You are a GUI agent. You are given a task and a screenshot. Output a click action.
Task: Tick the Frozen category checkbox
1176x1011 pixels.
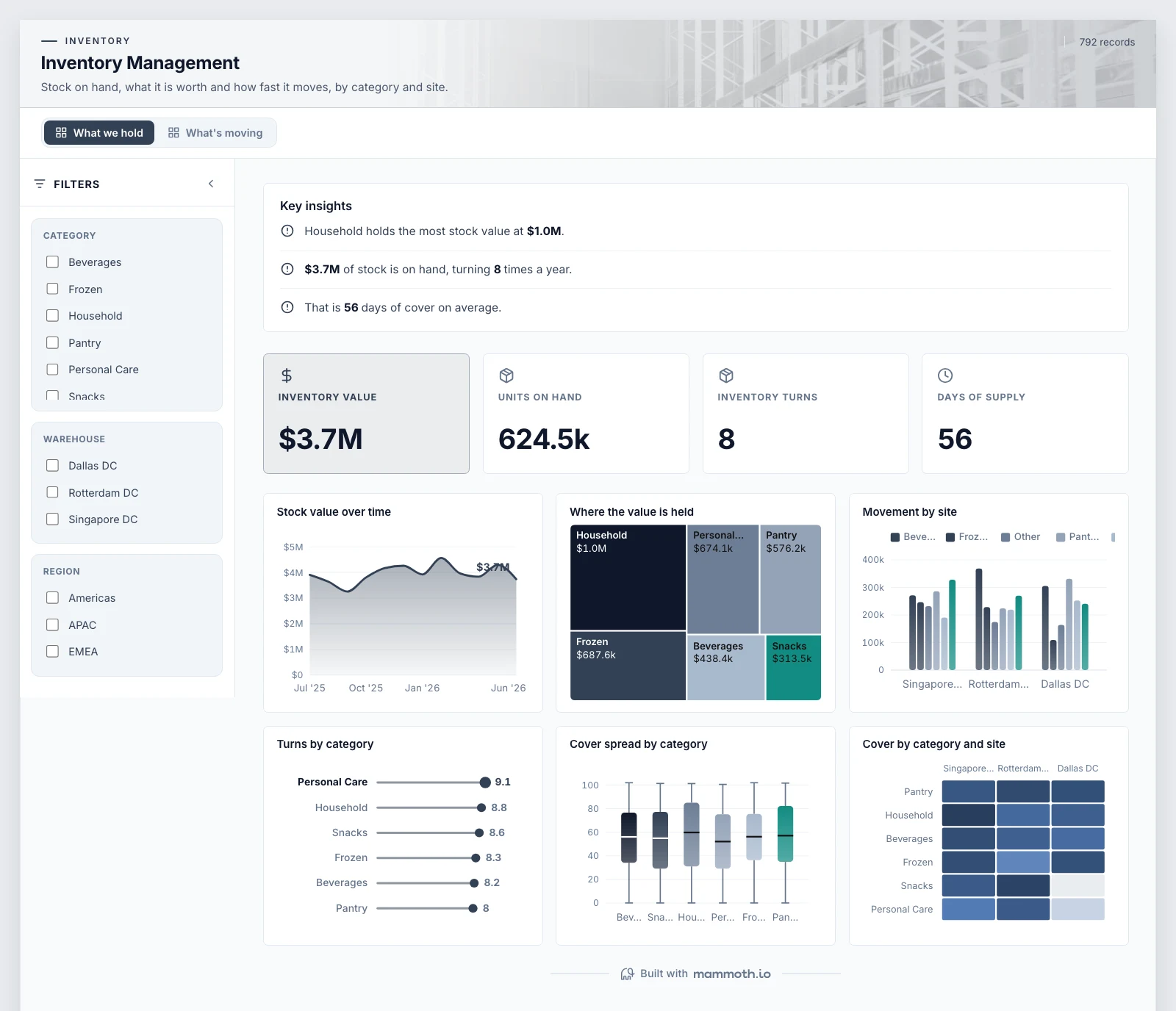click(x=53, y=289)
